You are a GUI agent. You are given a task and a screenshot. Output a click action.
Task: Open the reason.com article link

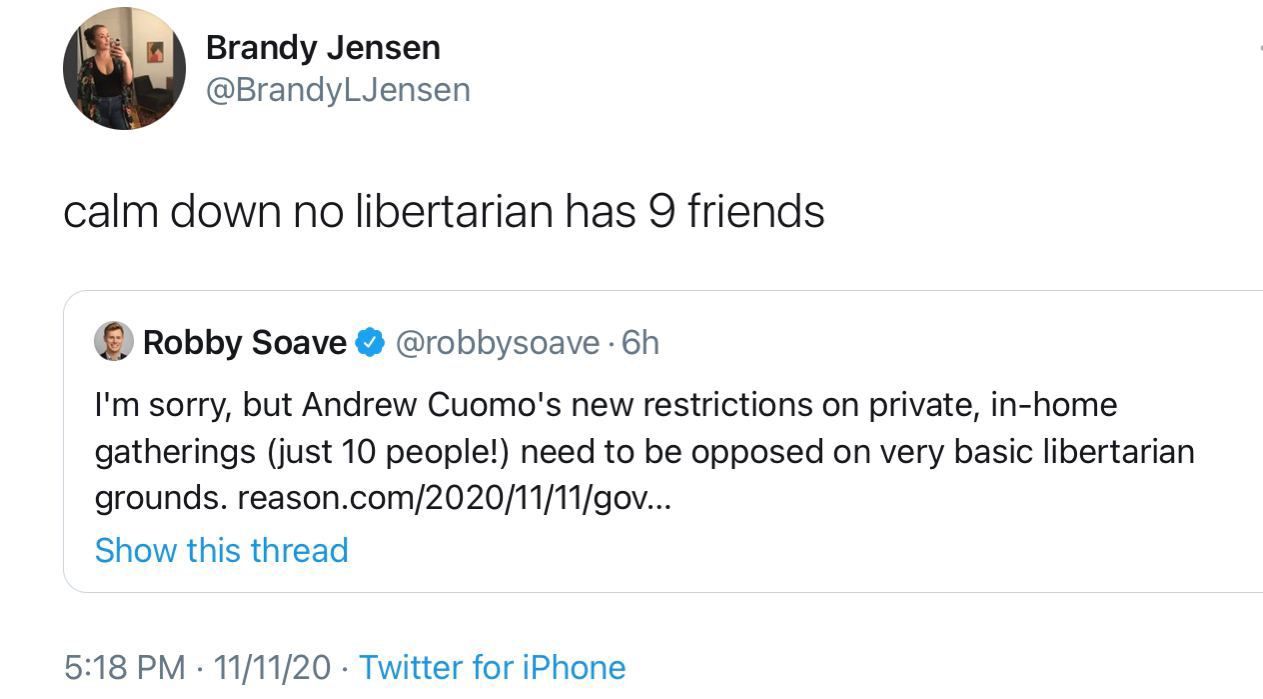tap(454, 497)
